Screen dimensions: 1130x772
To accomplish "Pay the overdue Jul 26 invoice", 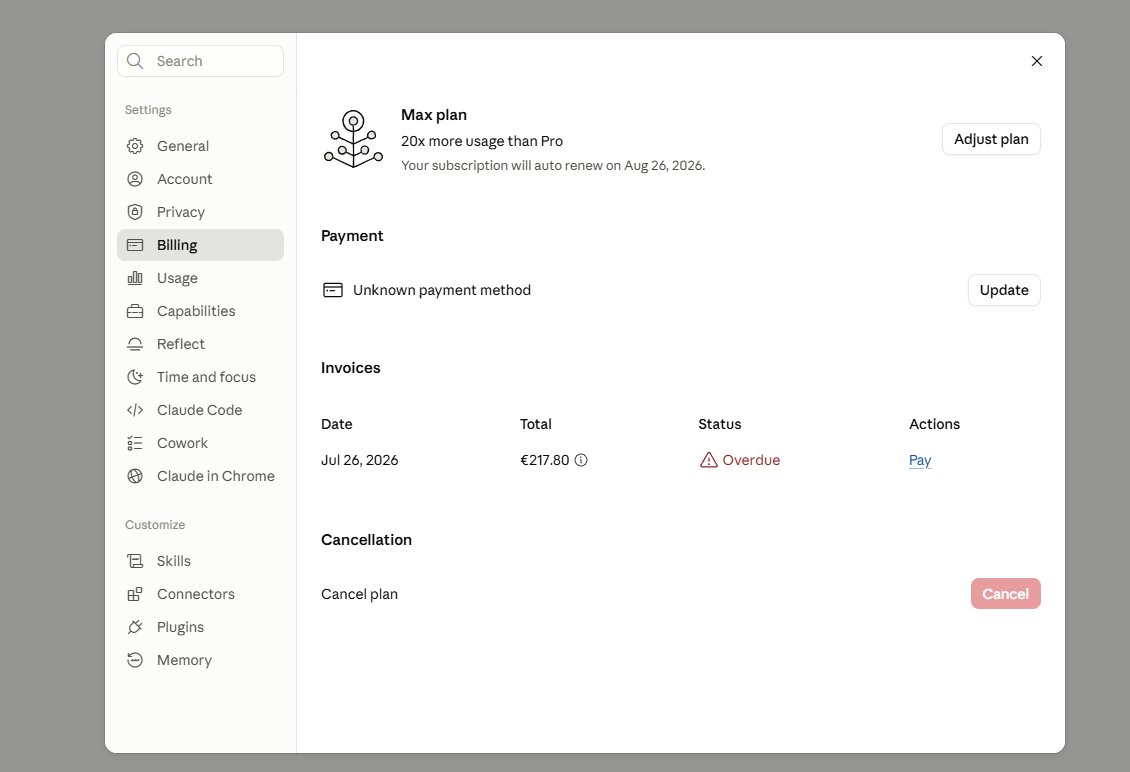I will [x=920, y=460].
